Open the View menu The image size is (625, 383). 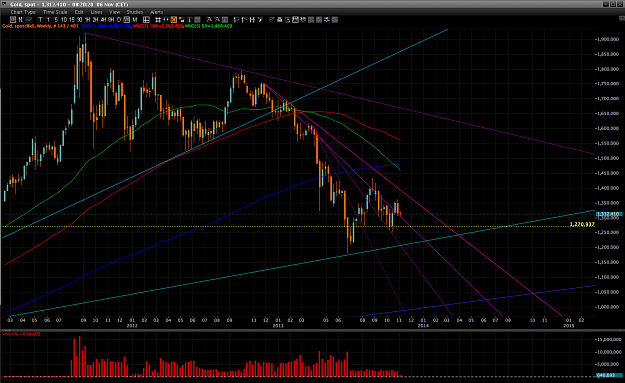pyautogui.click(x=114, y=12)
